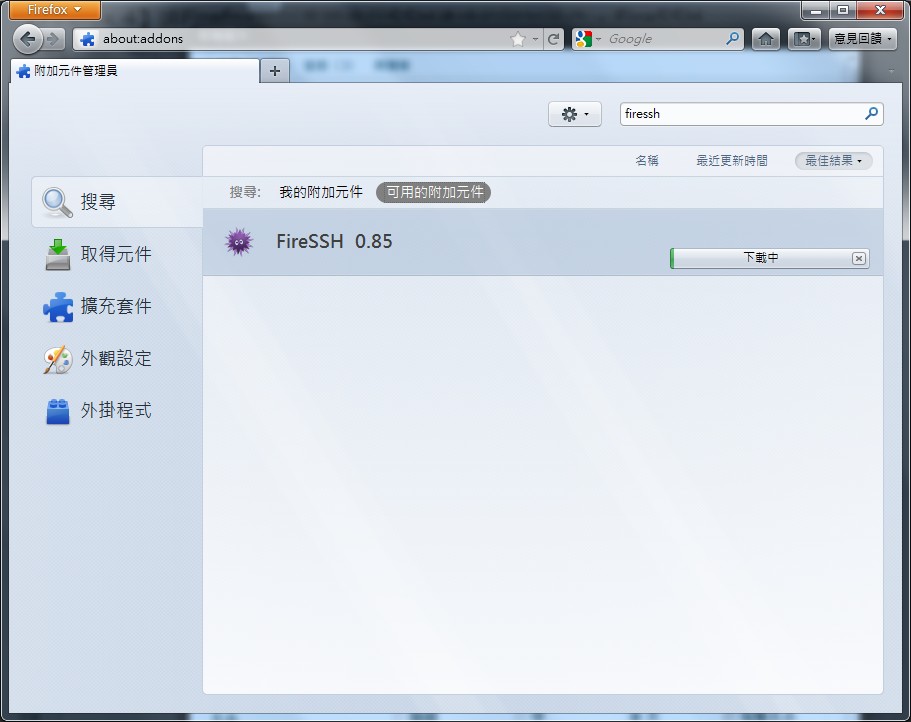
Task: Open the bookmarks menu button
Action: (x=805, y=39)
